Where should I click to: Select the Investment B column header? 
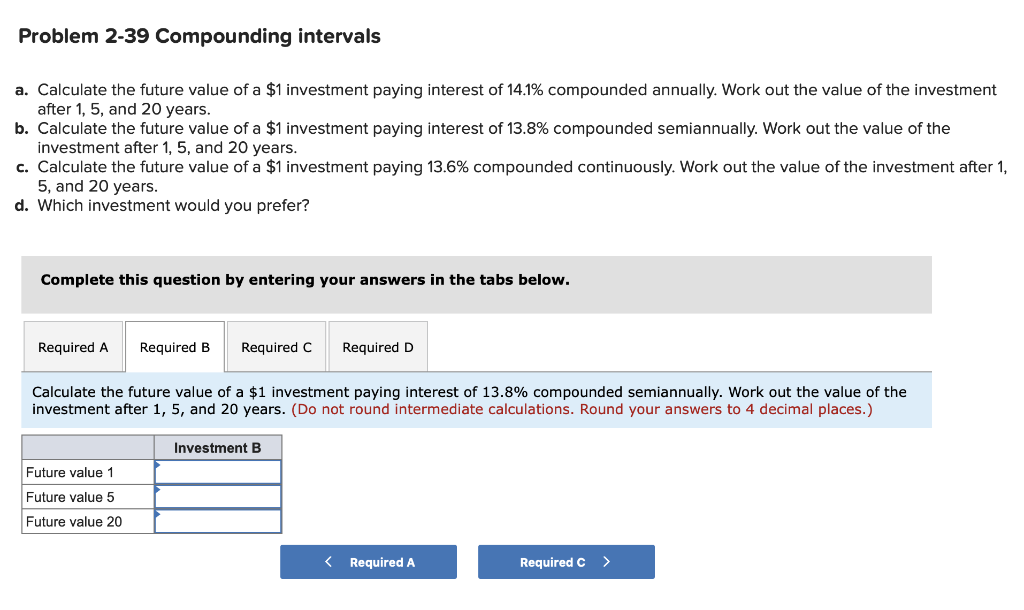tap(218, 447)
